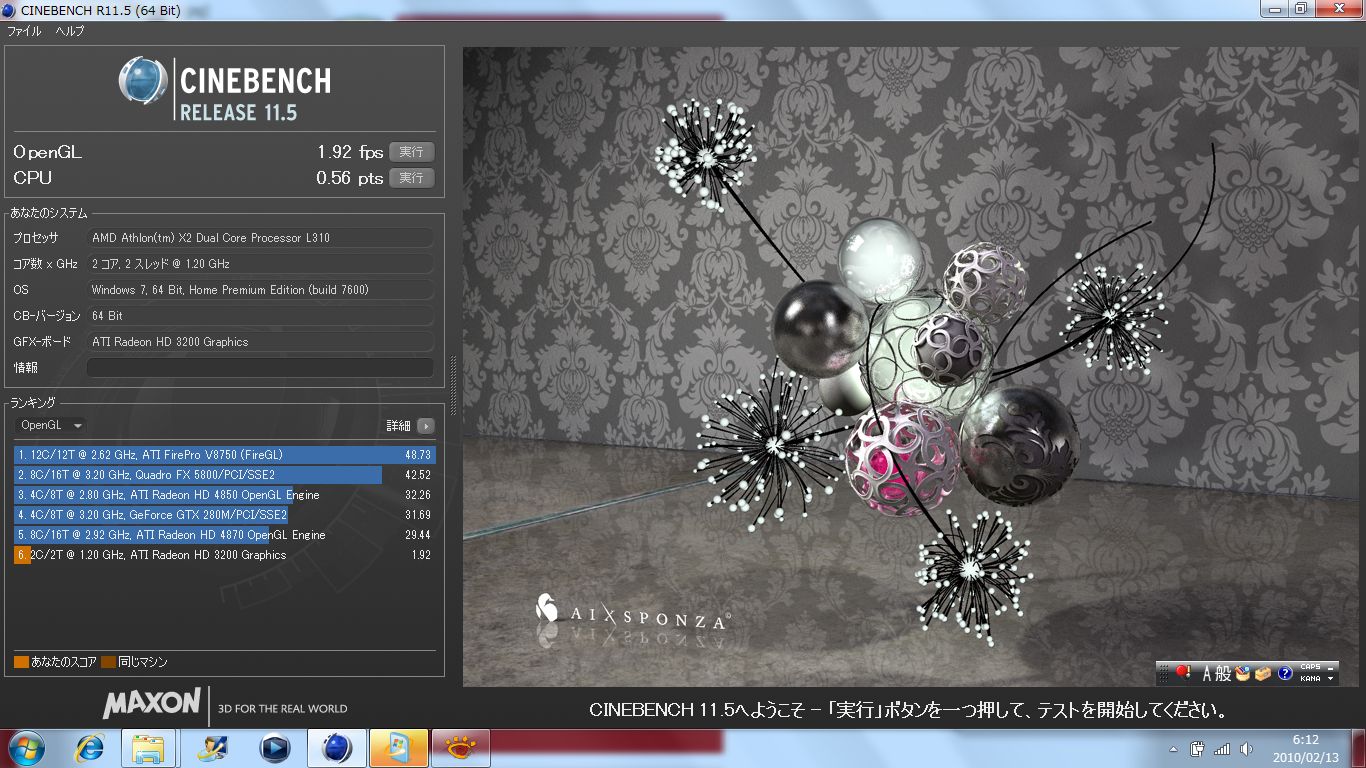
Task: Click the CINEBENCH title bar application icon
Action: click(10, 10)
